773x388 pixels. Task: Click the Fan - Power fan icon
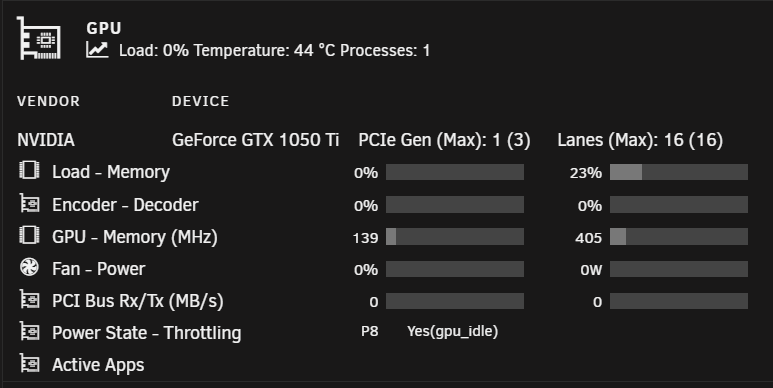29,268
